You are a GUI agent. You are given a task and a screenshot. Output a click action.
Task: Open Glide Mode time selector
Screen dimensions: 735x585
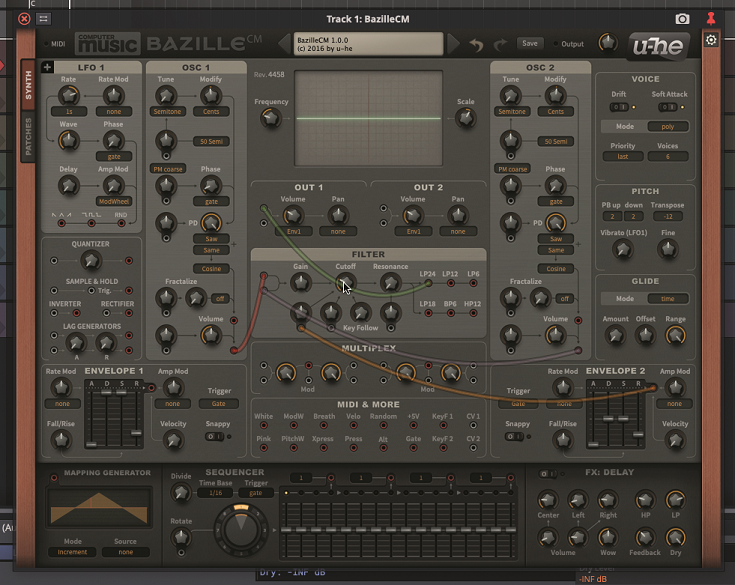[x=668, y=299]
